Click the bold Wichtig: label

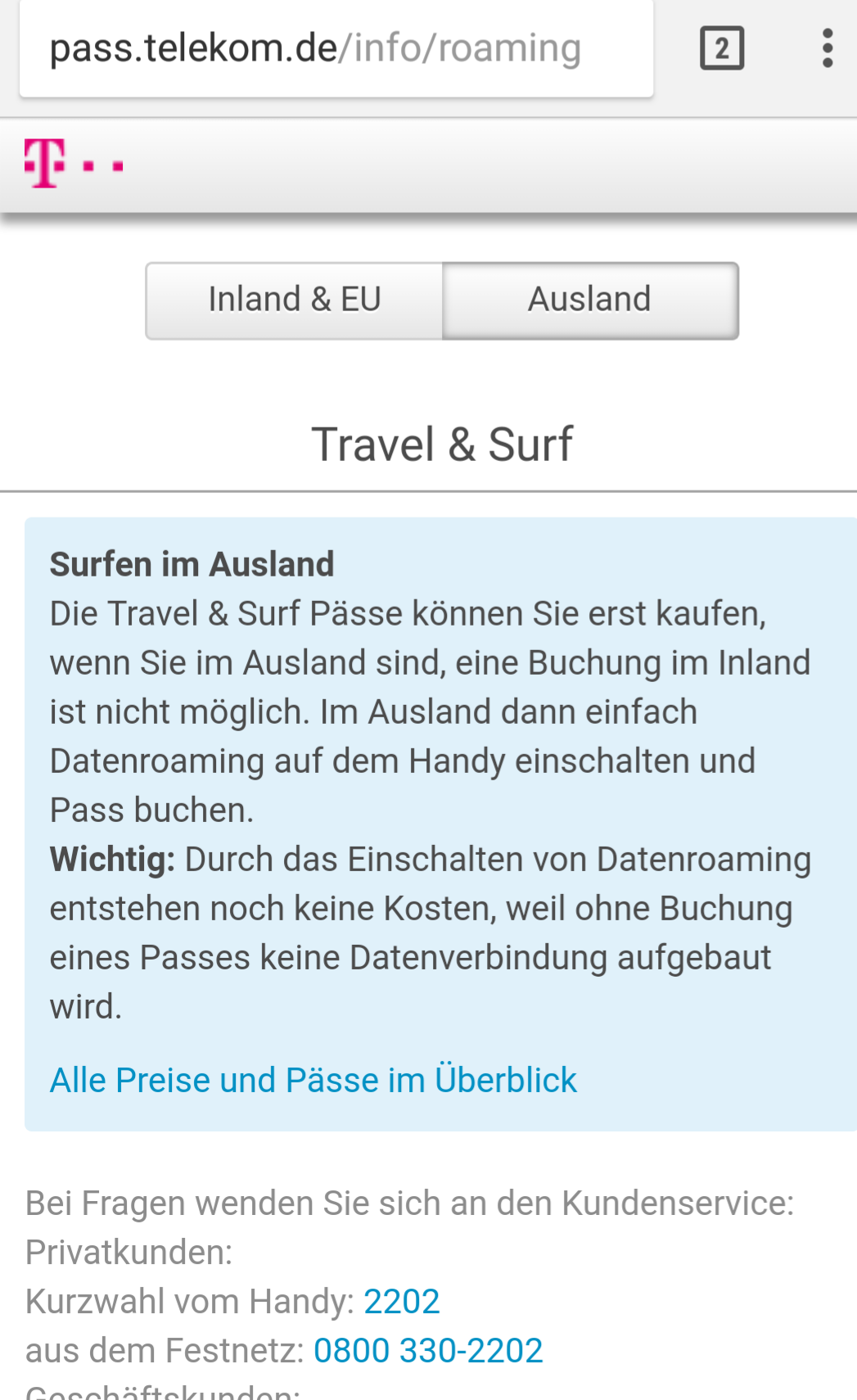pos(113,860)
